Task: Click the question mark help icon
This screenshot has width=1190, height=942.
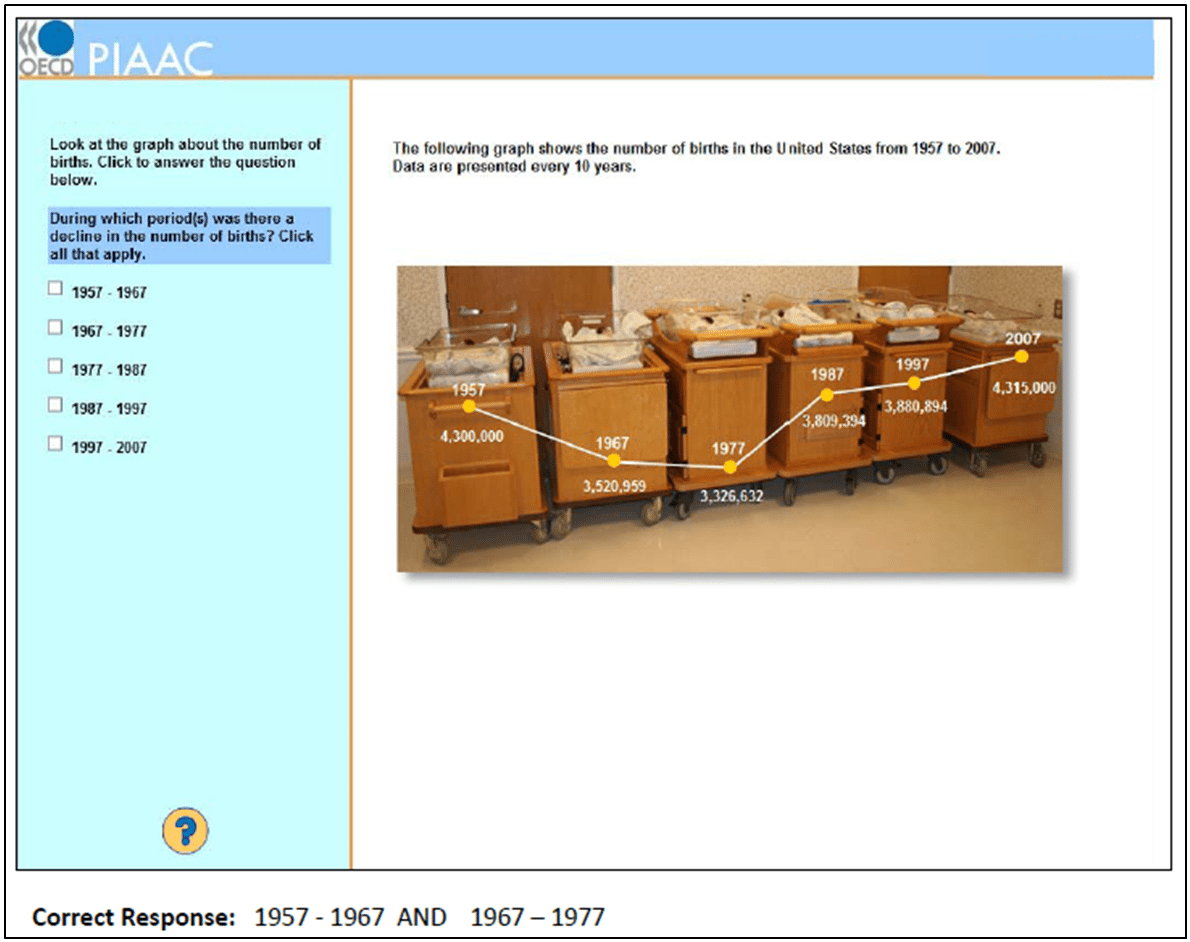Action: (x=185, y=831)
